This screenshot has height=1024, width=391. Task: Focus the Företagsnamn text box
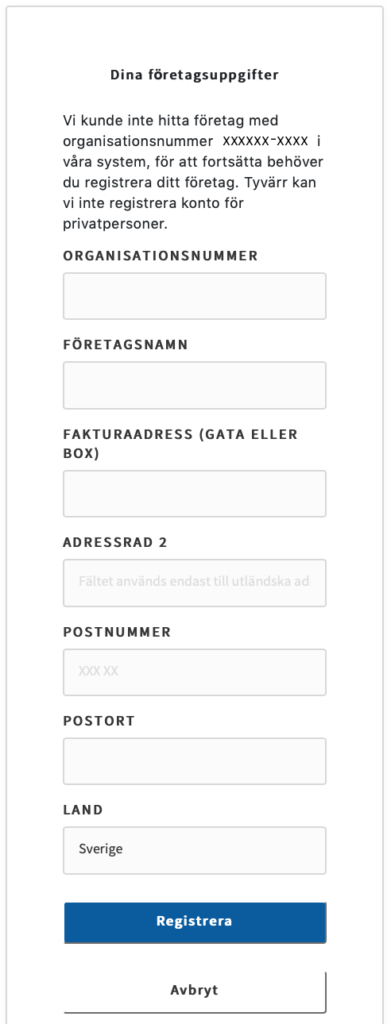pyautogui.click(x=195, y=385)
